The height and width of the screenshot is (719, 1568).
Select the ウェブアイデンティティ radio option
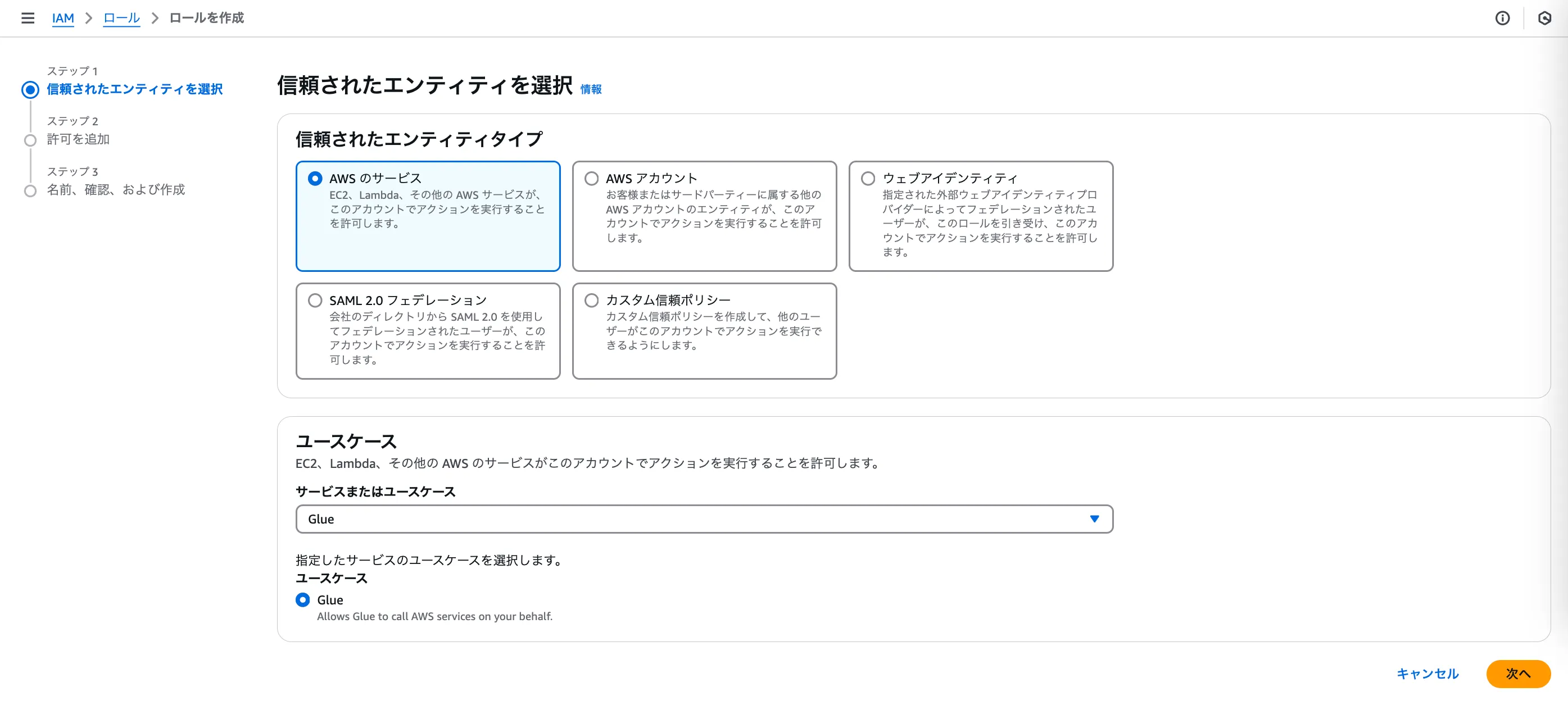[x=868, y=178]
